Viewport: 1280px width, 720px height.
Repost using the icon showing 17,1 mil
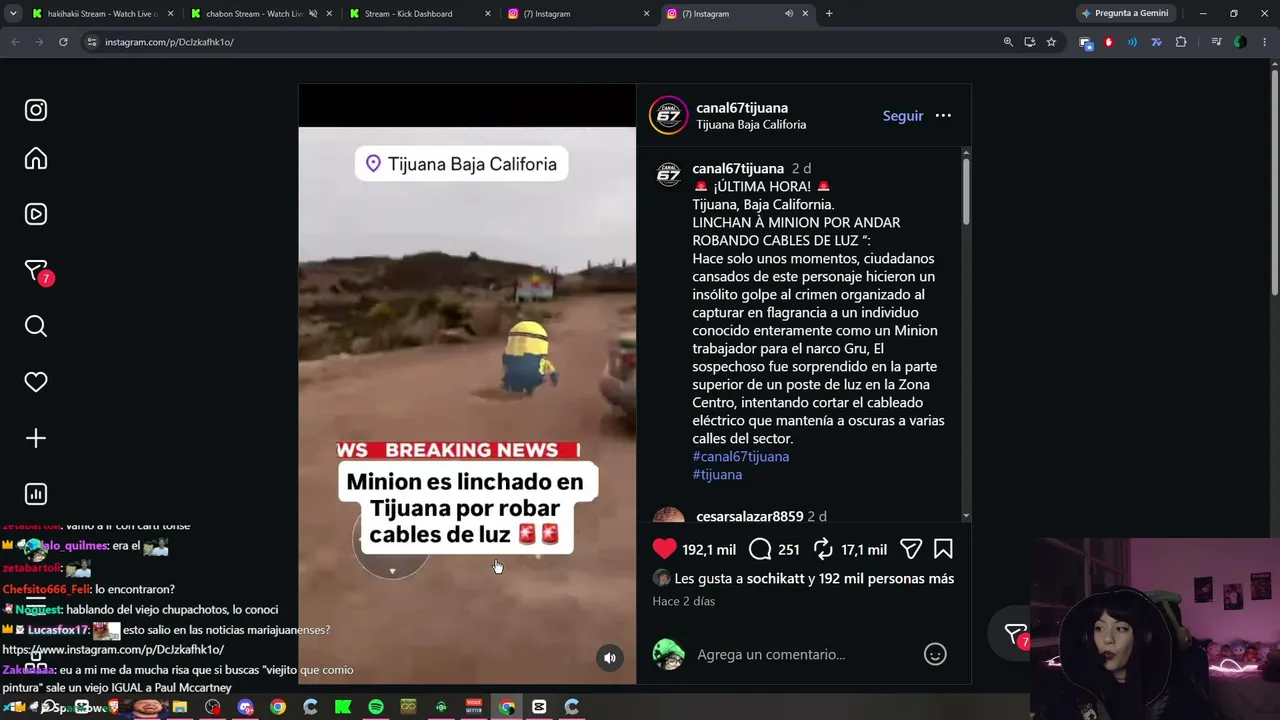(x=823, y=549)
